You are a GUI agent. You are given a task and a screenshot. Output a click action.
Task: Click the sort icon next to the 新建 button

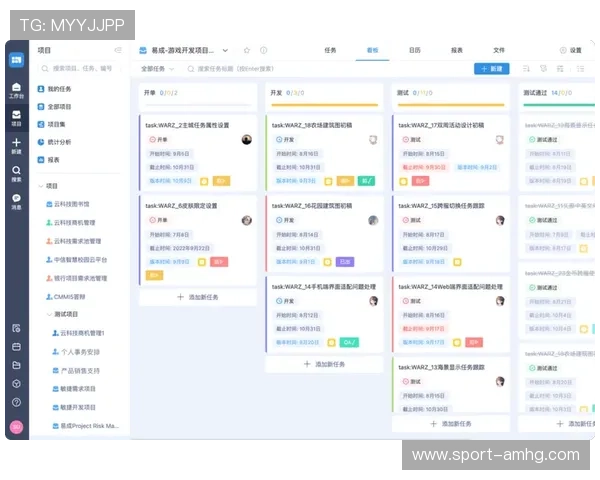click(x=526, y=69)
